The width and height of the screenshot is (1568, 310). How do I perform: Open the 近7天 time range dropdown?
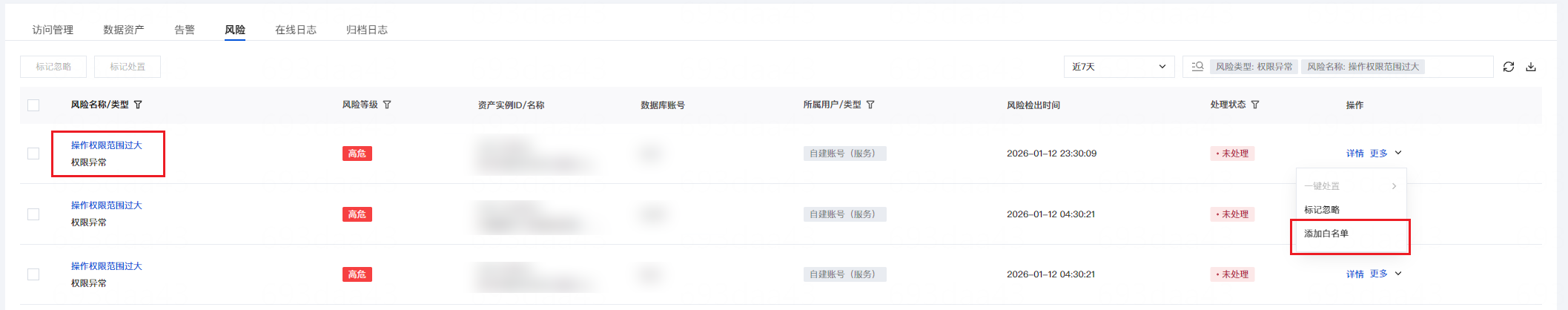[1118, 67]
